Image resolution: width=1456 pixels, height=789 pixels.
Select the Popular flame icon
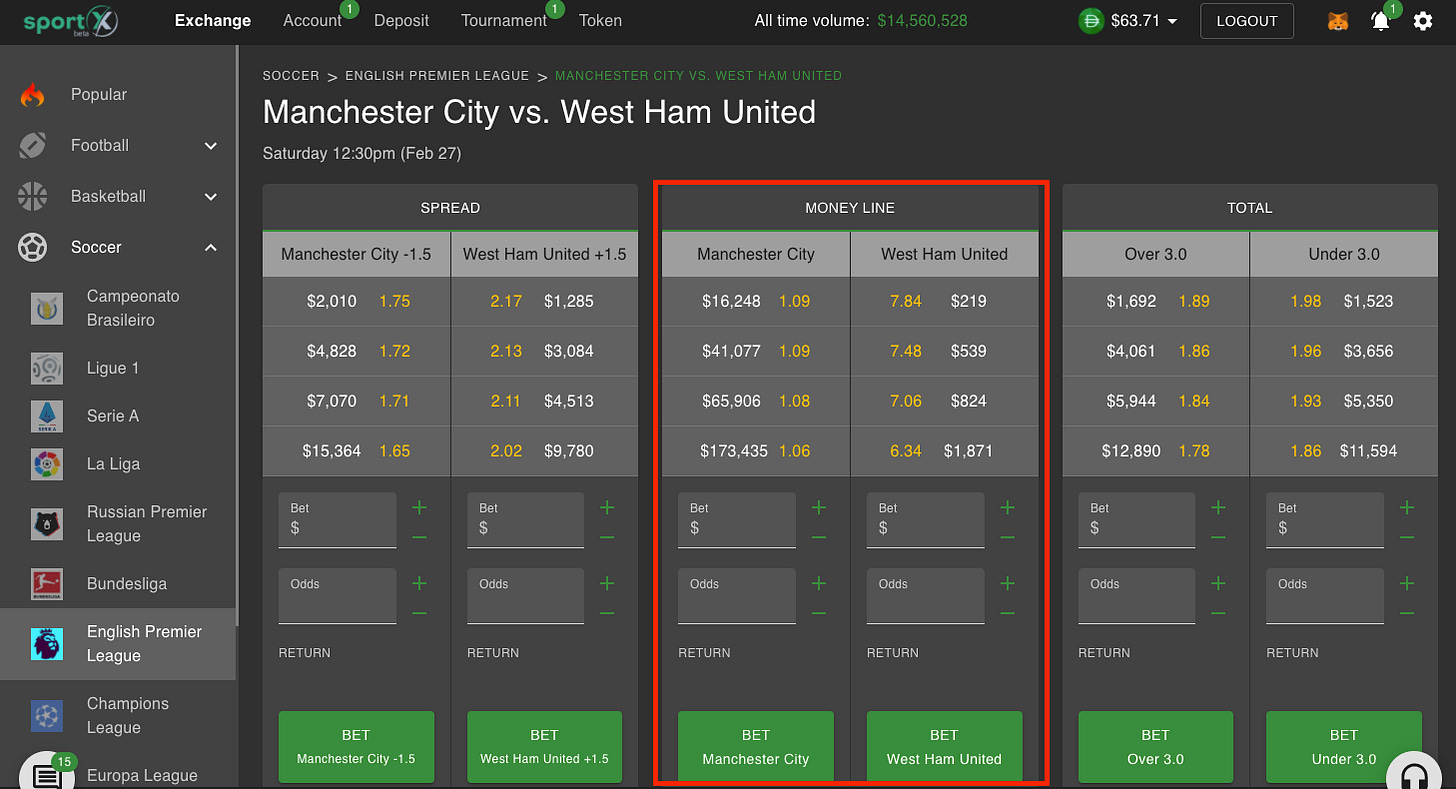[x=32, y=95]
